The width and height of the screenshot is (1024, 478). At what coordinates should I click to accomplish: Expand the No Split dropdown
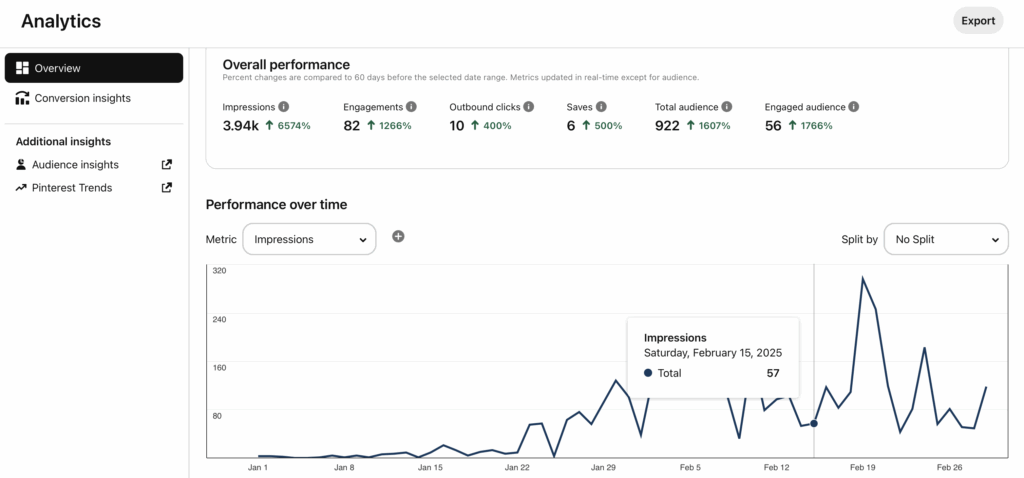click(946, 239)
